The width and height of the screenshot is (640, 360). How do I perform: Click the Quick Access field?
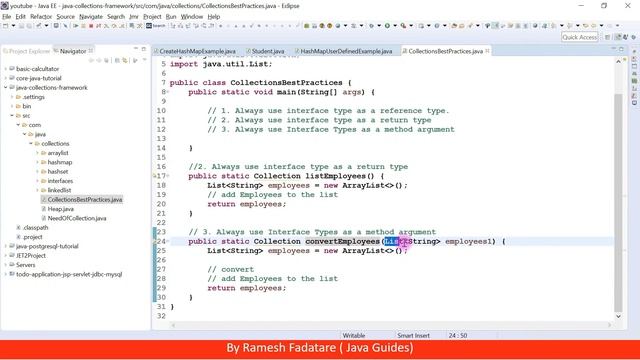(580, 37)
